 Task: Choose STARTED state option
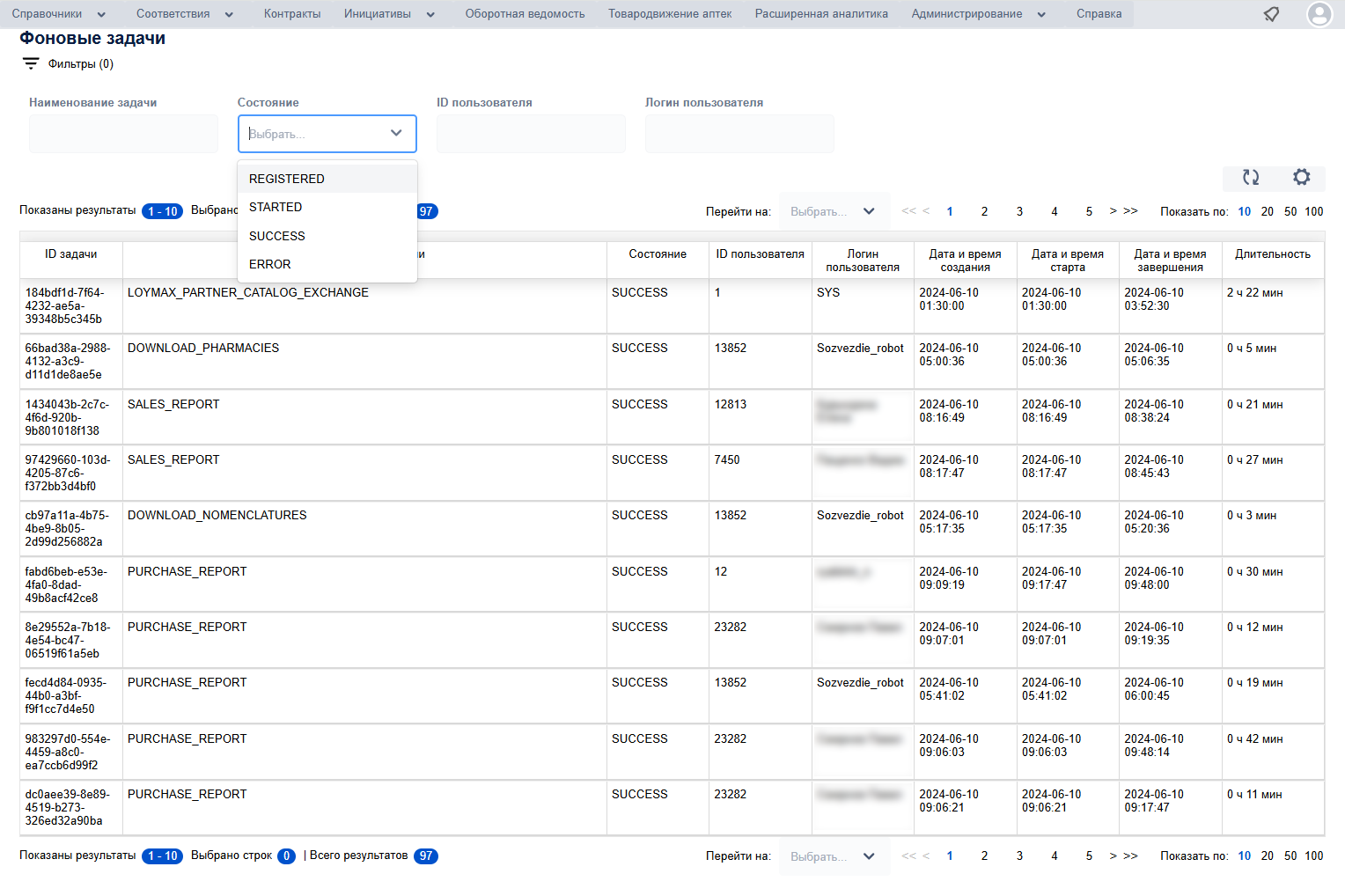point(327,207)
